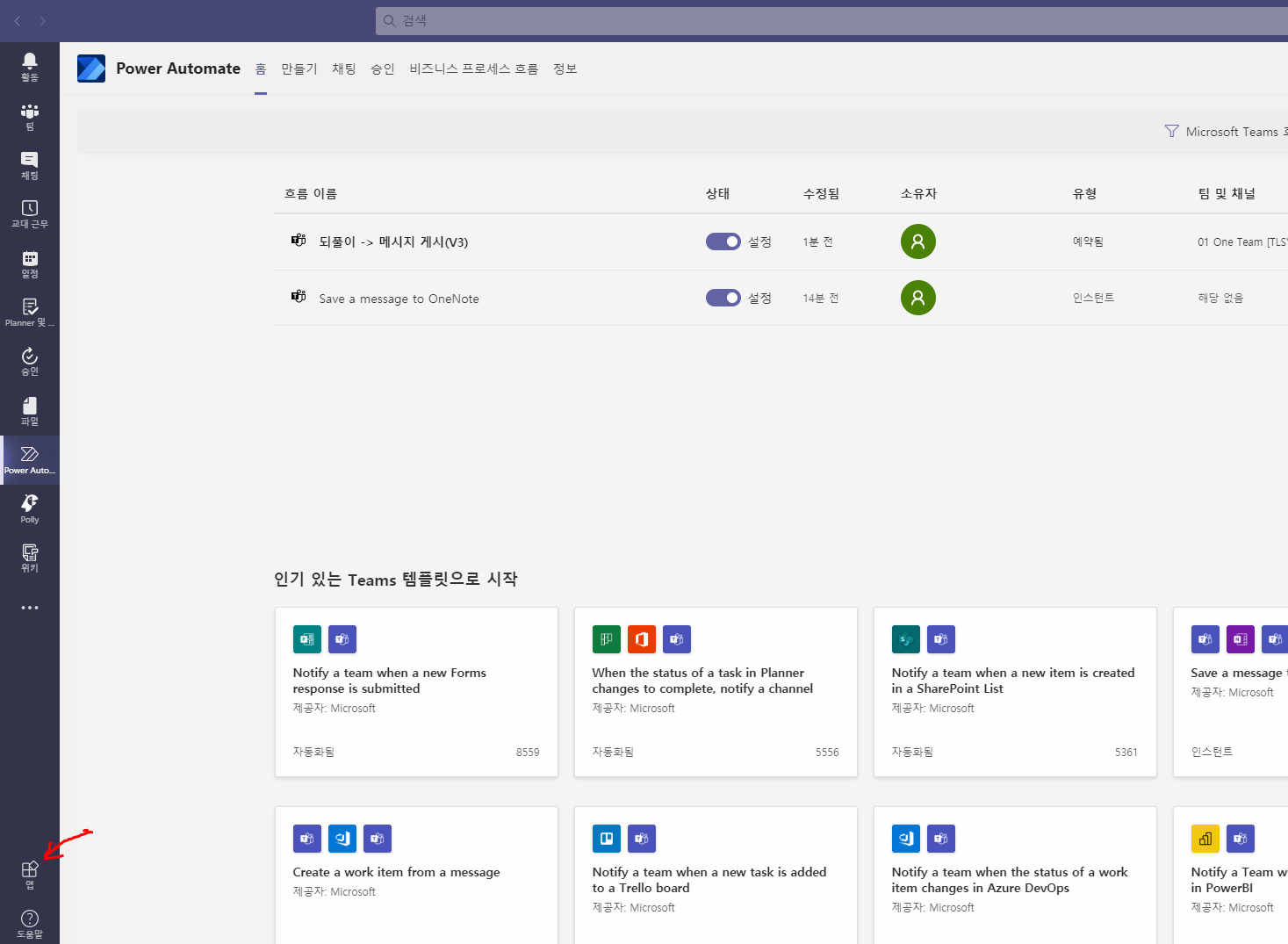Toggle off Save a message to OneNote flow
The height and width of the screenshot is (944, 1288).
pos(723,298)
